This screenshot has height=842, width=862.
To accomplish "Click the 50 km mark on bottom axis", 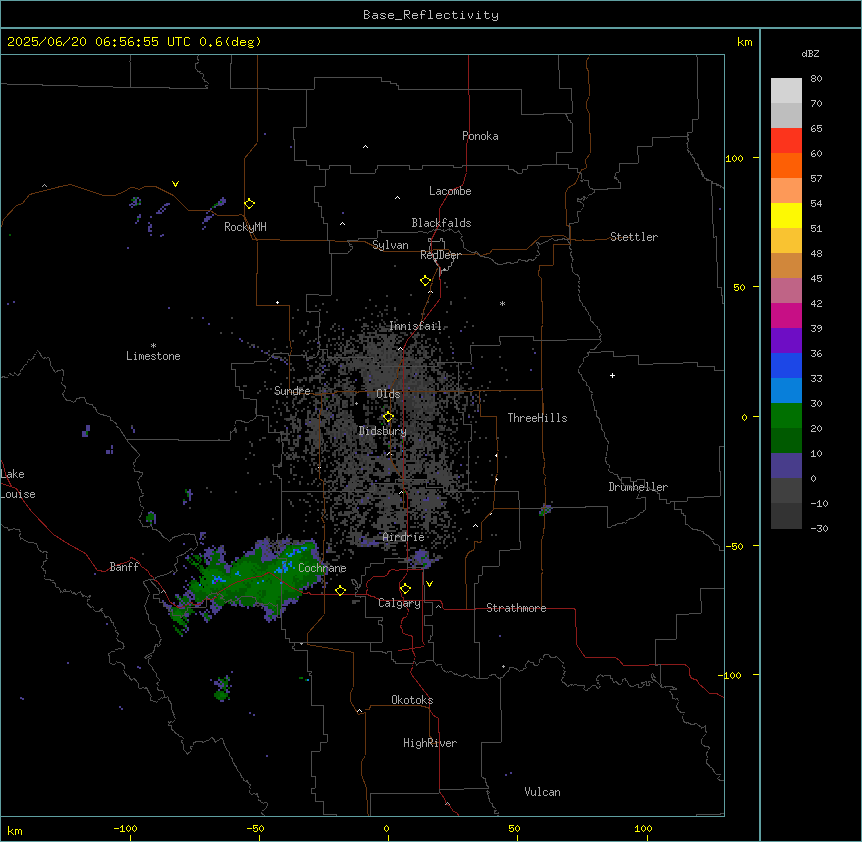I will pos(514,828).
